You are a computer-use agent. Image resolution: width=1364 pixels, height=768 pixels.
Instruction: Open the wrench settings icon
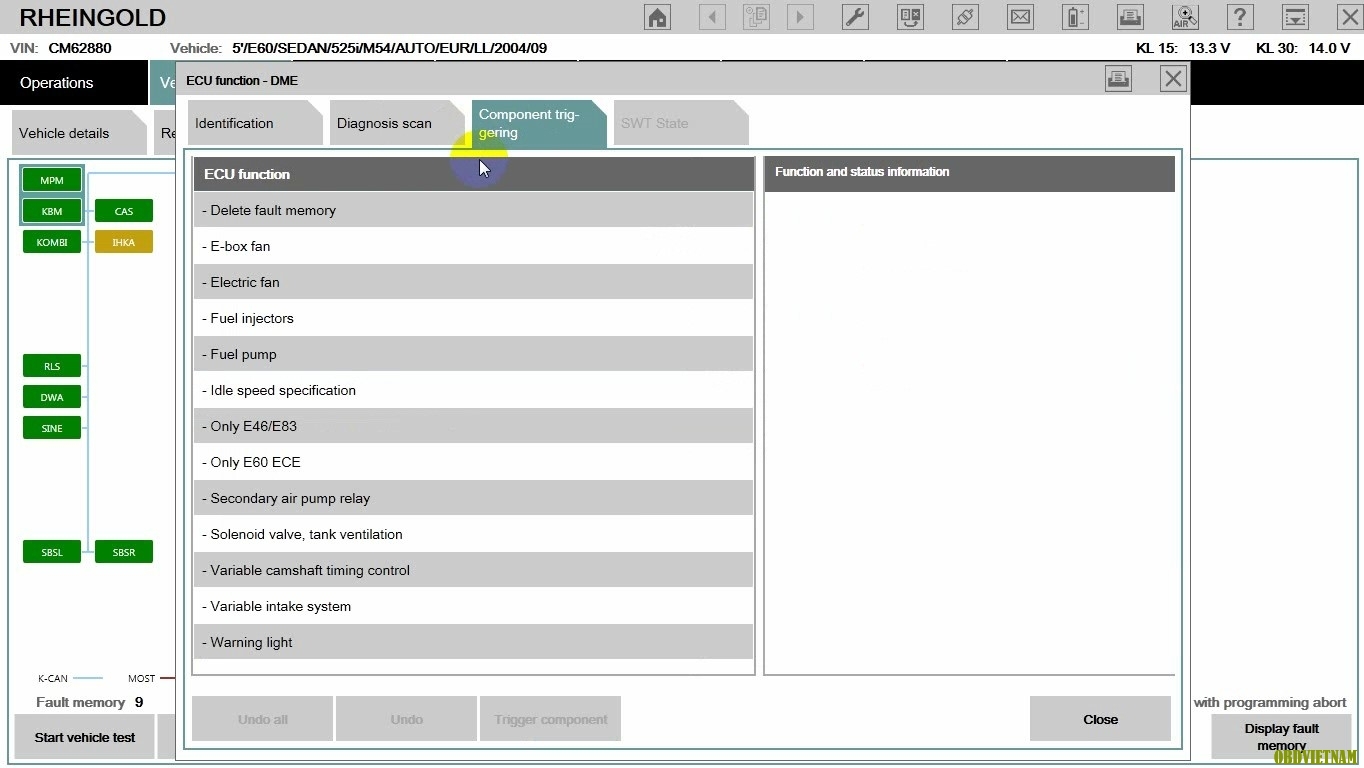click(855, 17)
